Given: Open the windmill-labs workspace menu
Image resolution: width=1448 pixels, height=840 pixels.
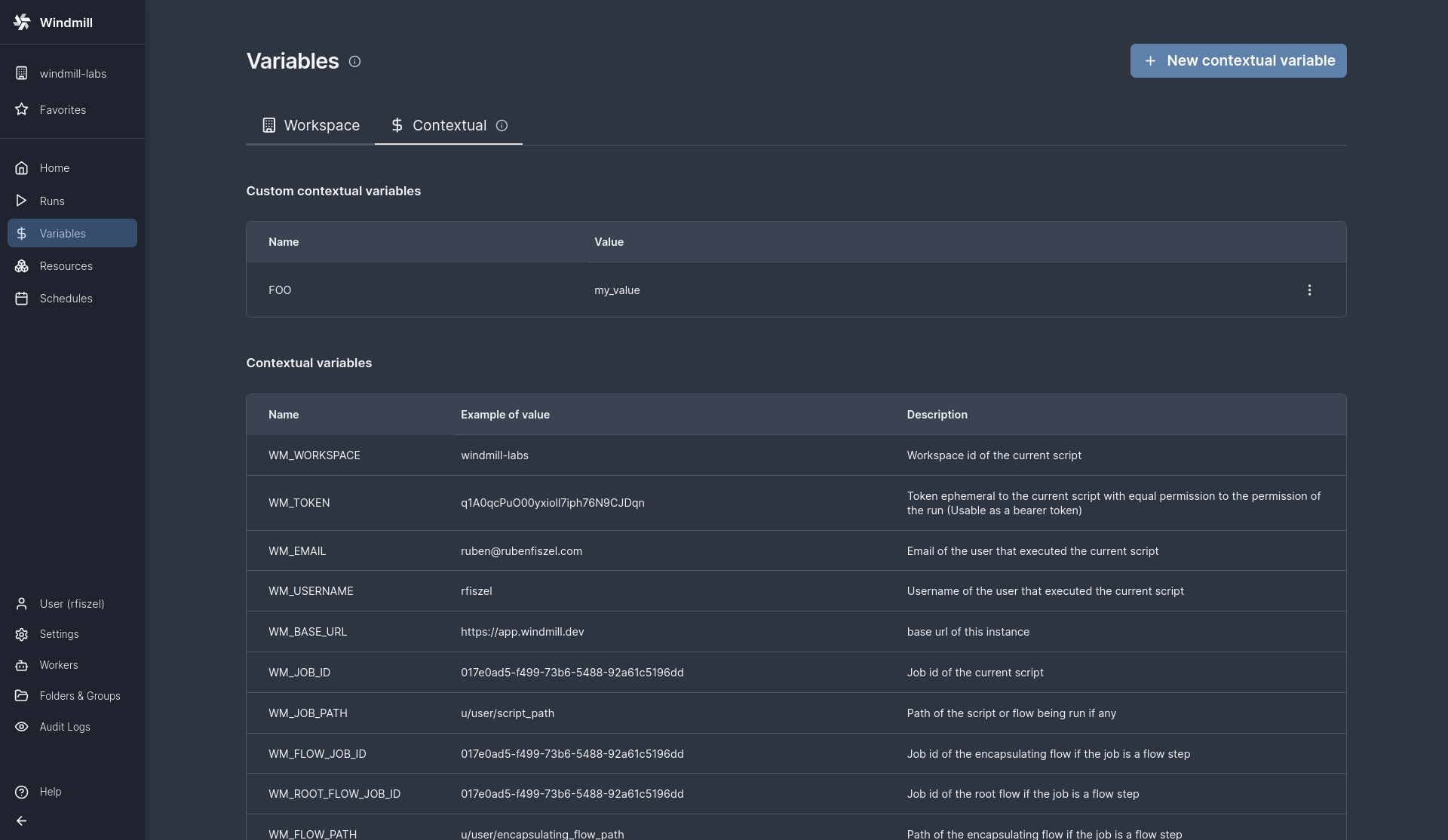Looking at the screenshot, I should point(72,74).
